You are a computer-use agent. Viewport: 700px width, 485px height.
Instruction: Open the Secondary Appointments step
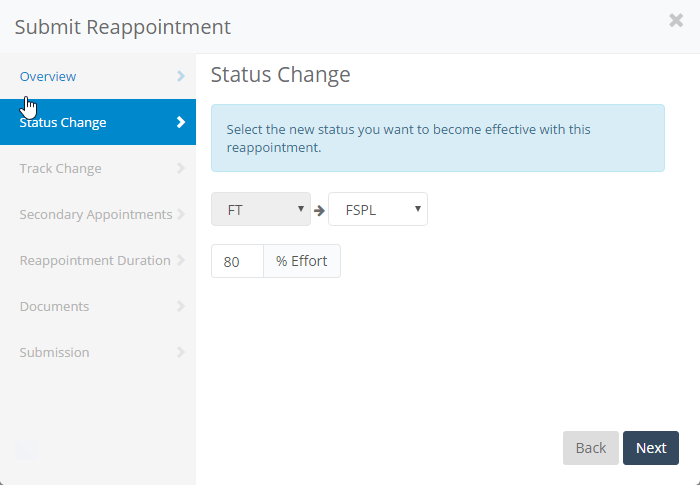pos(95,215)
